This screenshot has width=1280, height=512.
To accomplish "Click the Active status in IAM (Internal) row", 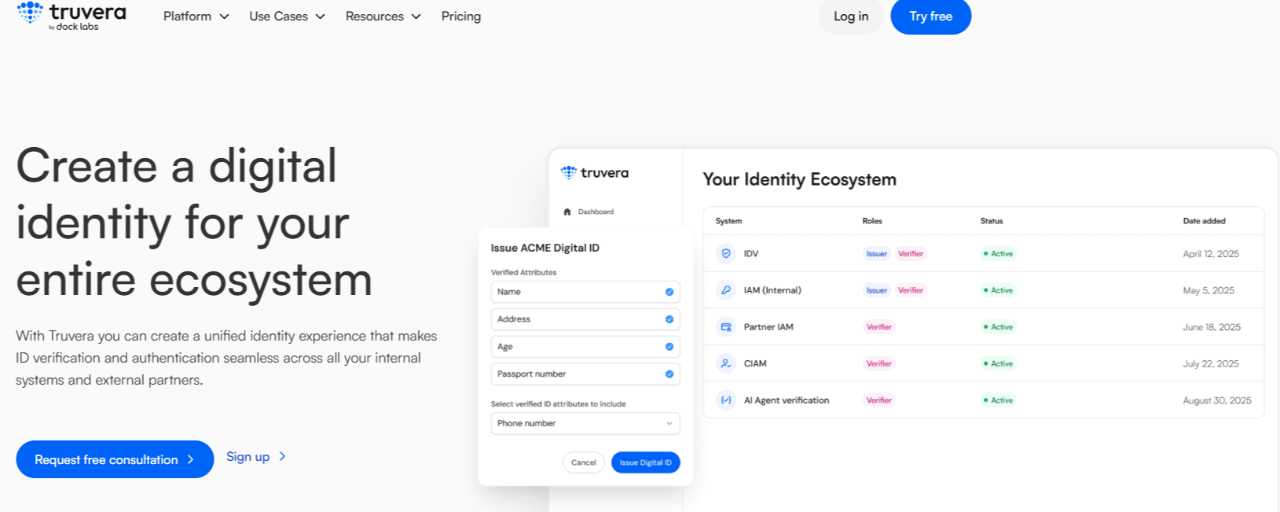I will pyautogui.click(x=998, y=290).
